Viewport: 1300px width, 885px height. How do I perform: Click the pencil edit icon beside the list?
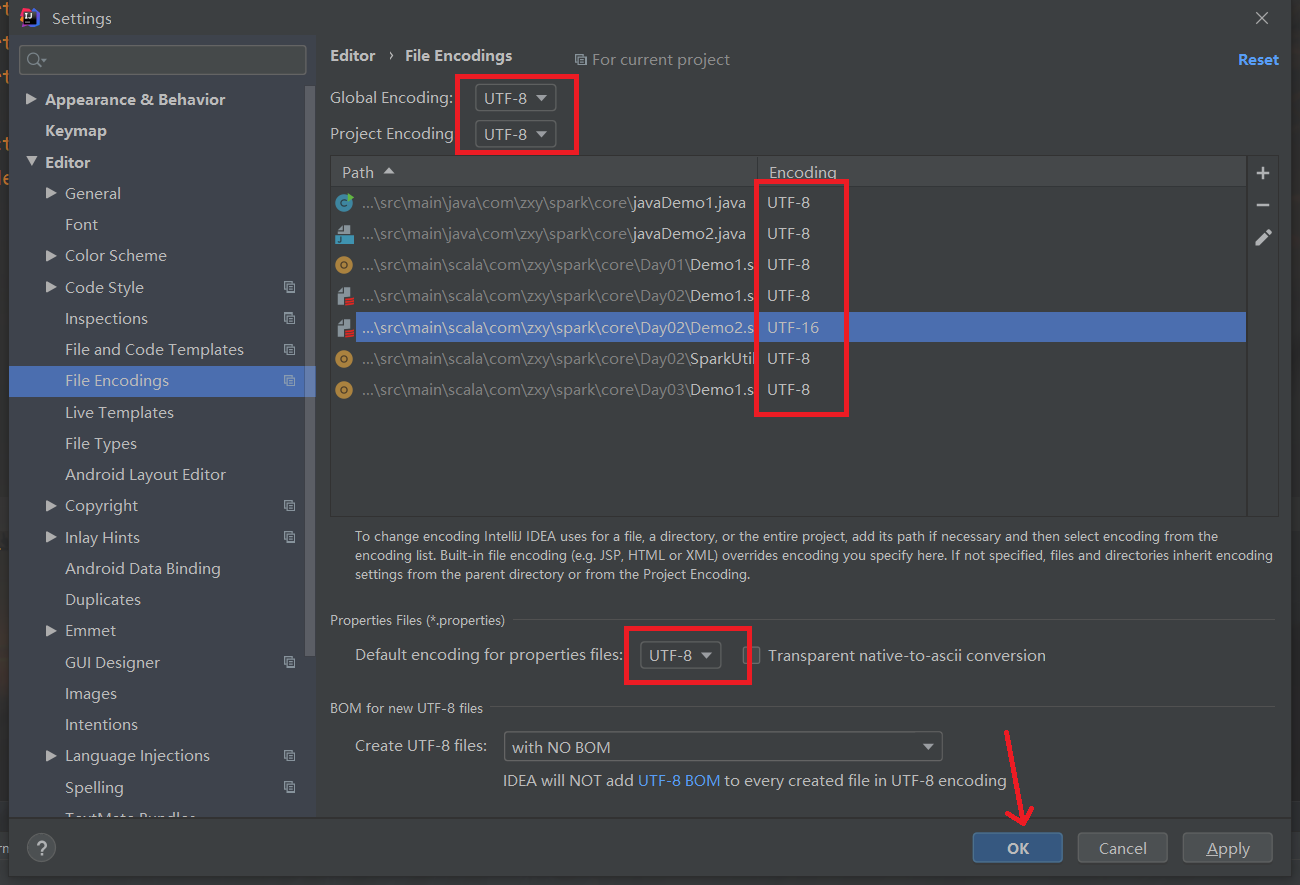click(x=1262, y=237)
